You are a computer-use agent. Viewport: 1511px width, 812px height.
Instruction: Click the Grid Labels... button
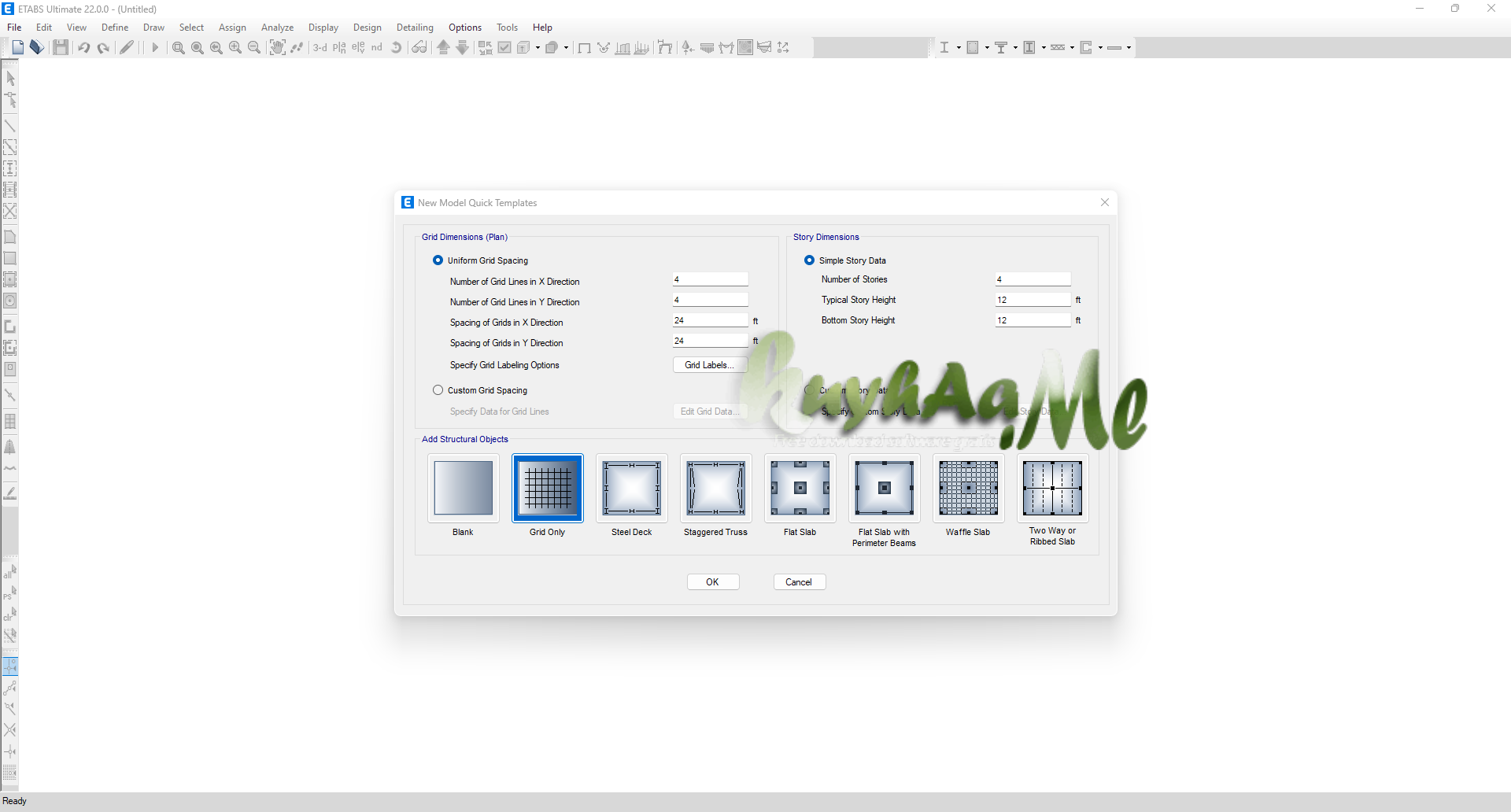tap(710, 365)
